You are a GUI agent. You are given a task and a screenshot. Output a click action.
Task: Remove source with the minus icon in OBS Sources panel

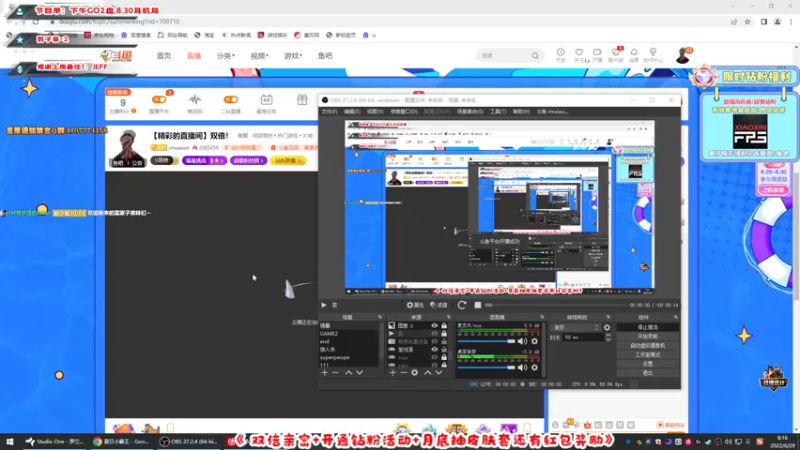[x=403, y=373]
